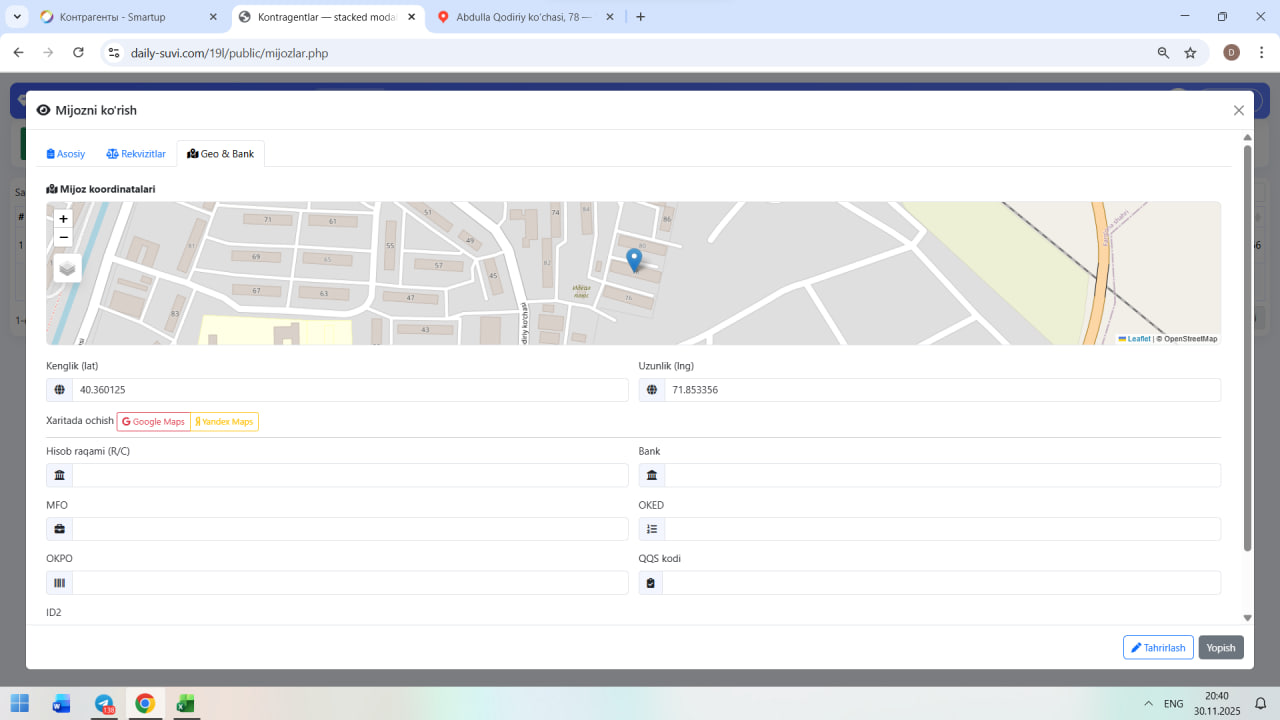Show hidden system tray icons

(x=1148, y=704)
